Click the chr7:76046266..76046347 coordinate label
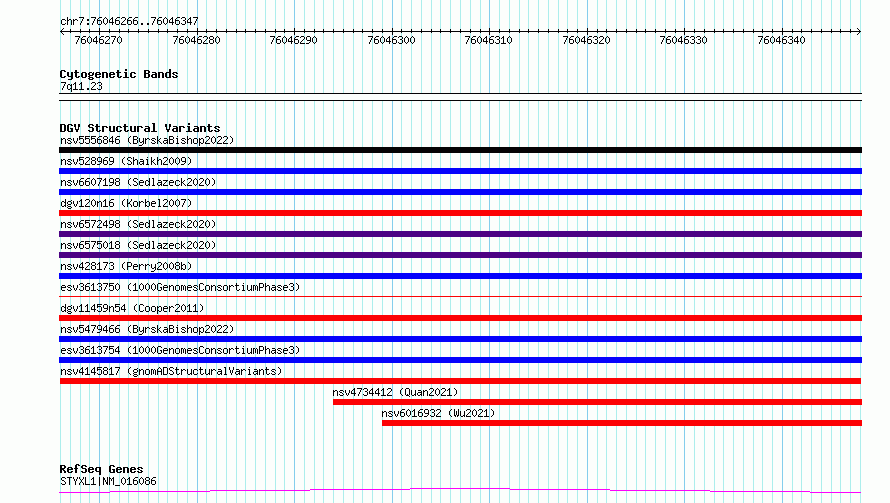This screenshot has width=890, height=503. [129, 22]
